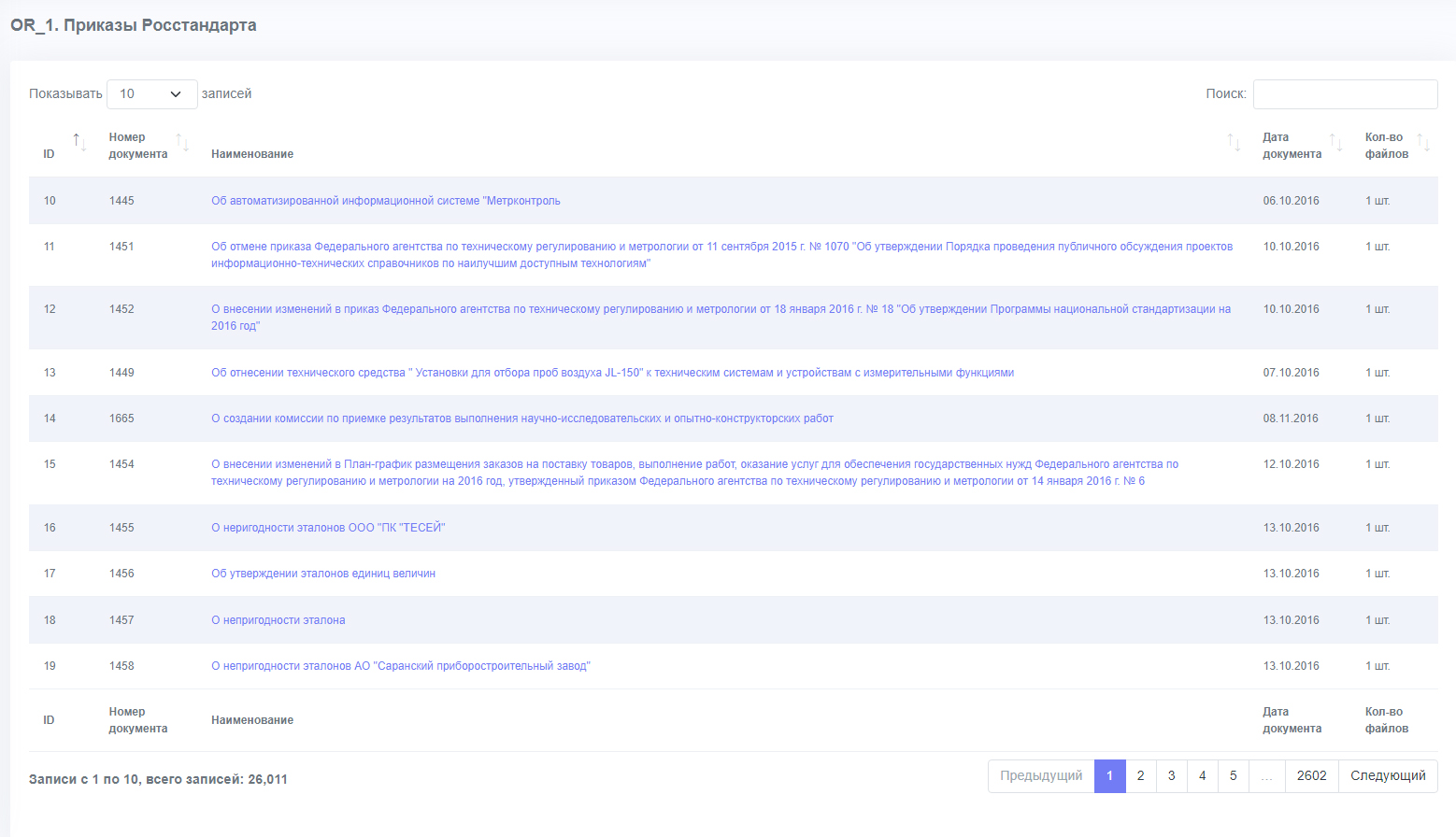The image size is (1456, 837).
Task: Click Кол-во файлов header at table top
Action: [1387, 146]
